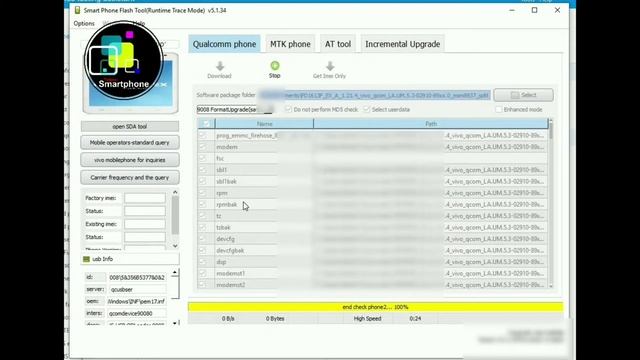Select the fsc row name
Image resolution: width=640 pixels, height=360 pixels.
[x=220, y=158]
